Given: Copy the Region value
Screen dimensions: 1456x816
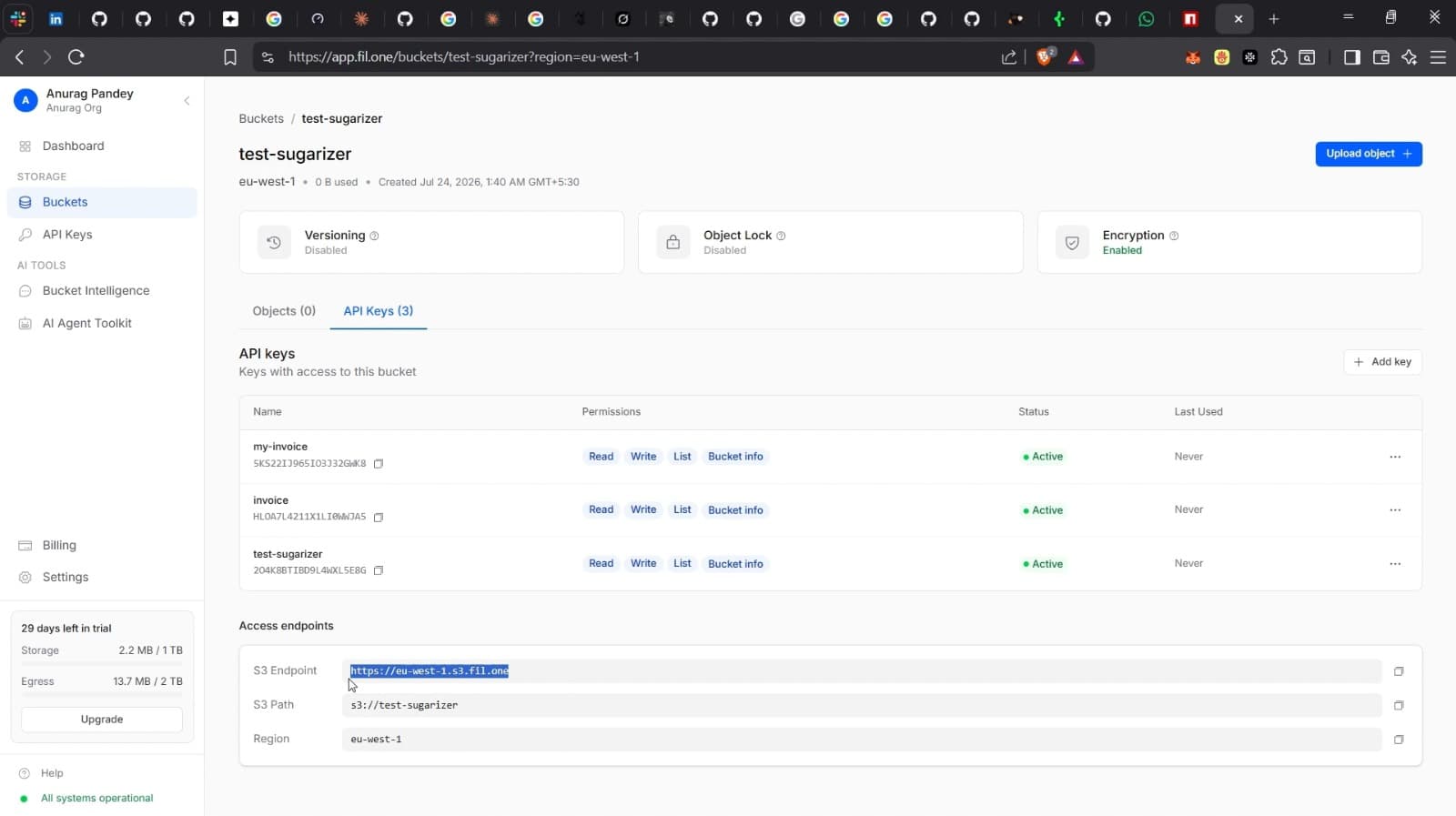Looking at the screenshot, I should click(x=1399, y=740).
